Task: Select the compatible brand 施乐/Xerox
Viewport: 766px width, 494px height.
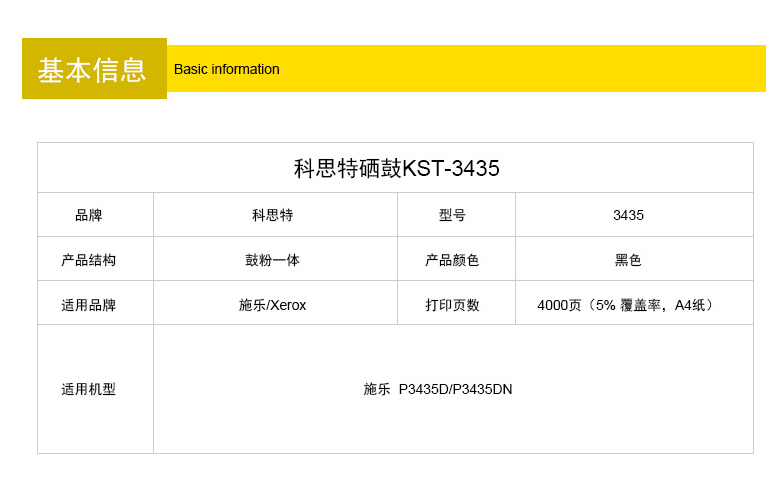Action: click(x=272, y=305)
